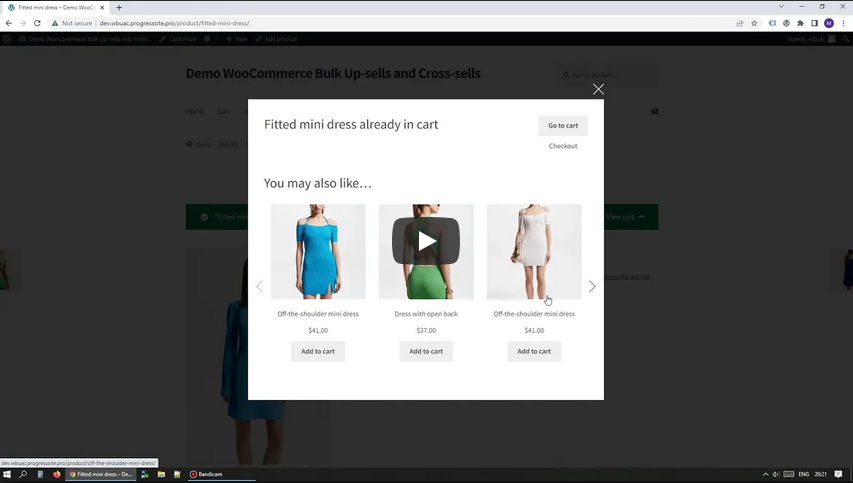The width and height of the screenshot is (853, 483).
Task: Toggle the browser side panel
Action: (814, 23)
